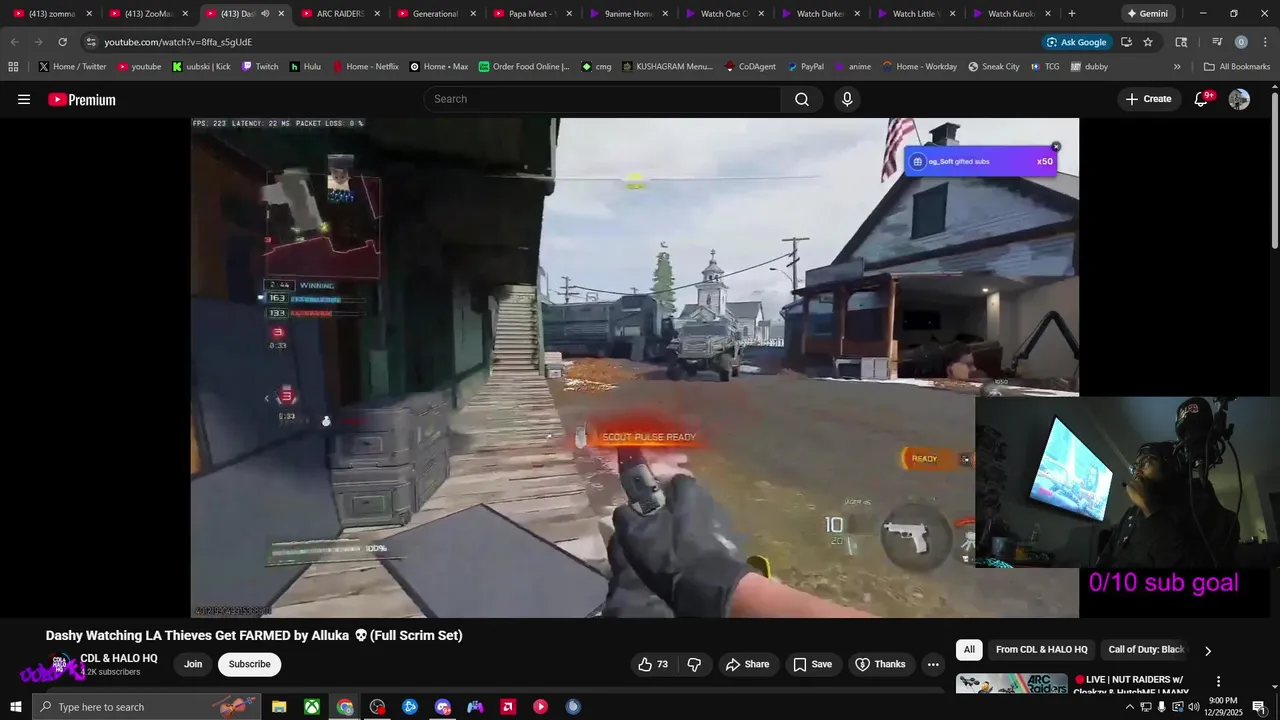Click the Subscribe button

click(249, 664)
